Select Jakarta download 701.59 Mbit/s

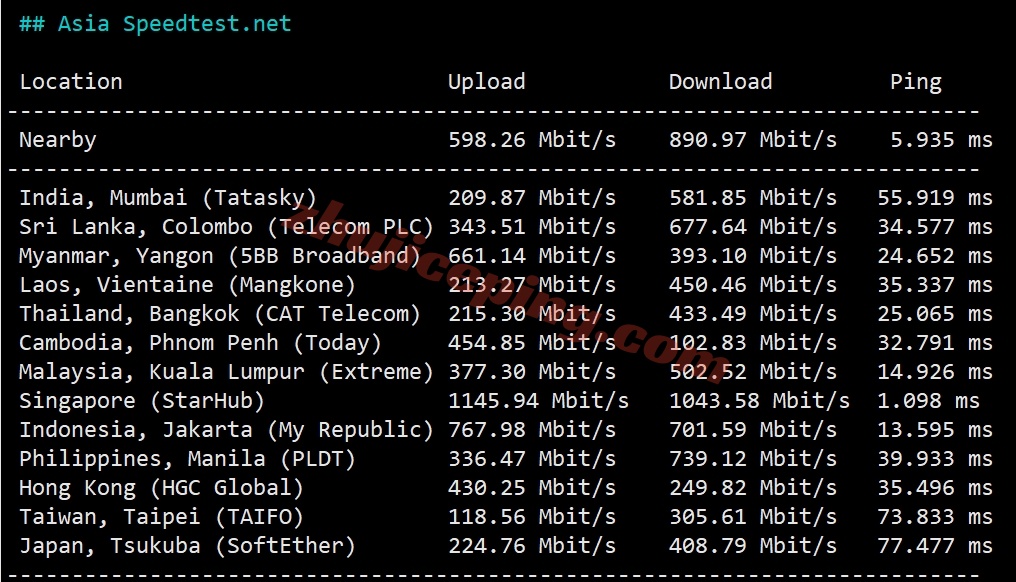coord(753,430)
